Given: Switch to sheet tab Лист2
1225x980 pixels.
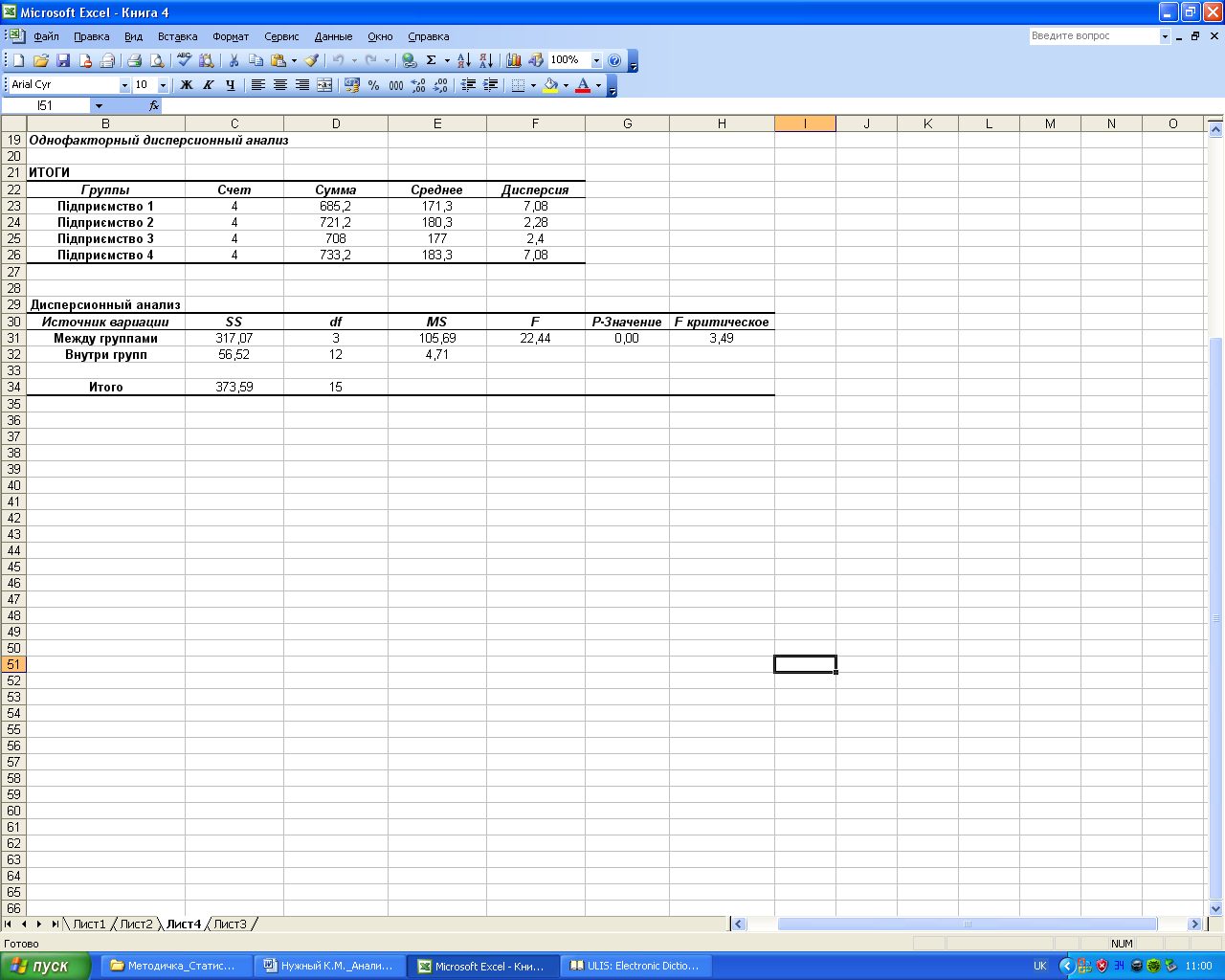Looking at the screenshot, I should click(136, 924).
